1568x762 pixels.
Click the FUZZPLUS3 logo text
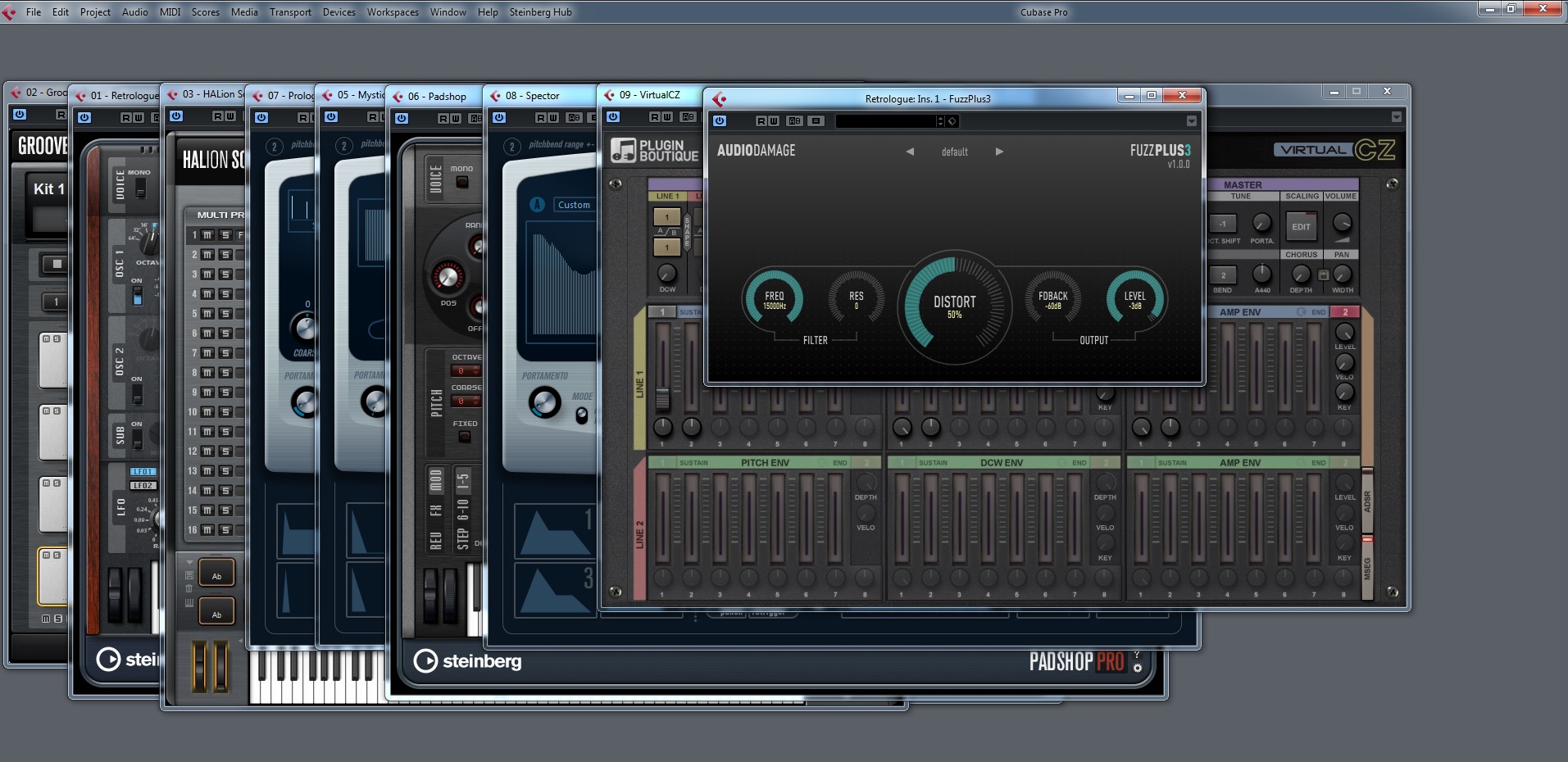1160,150
